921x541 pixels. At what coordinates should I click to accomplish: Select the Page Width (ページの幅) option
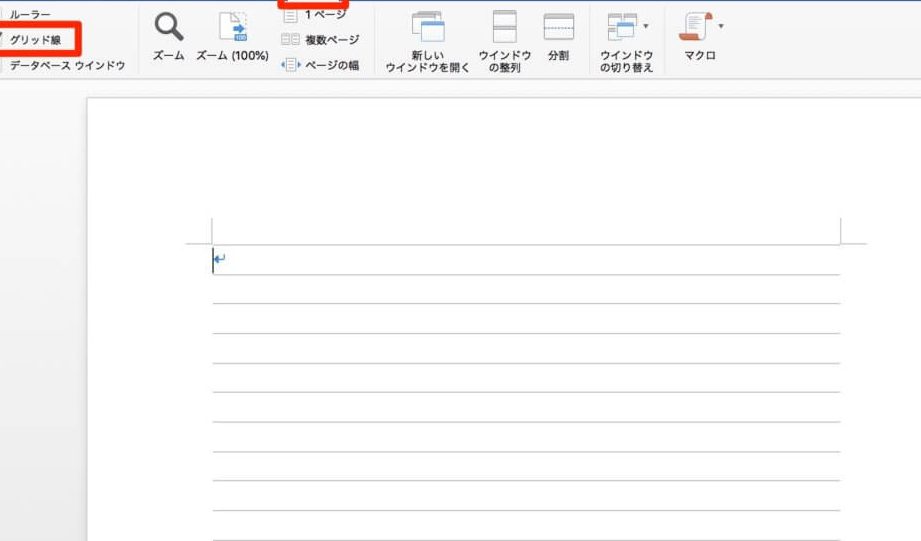click(x=320, y=65)
